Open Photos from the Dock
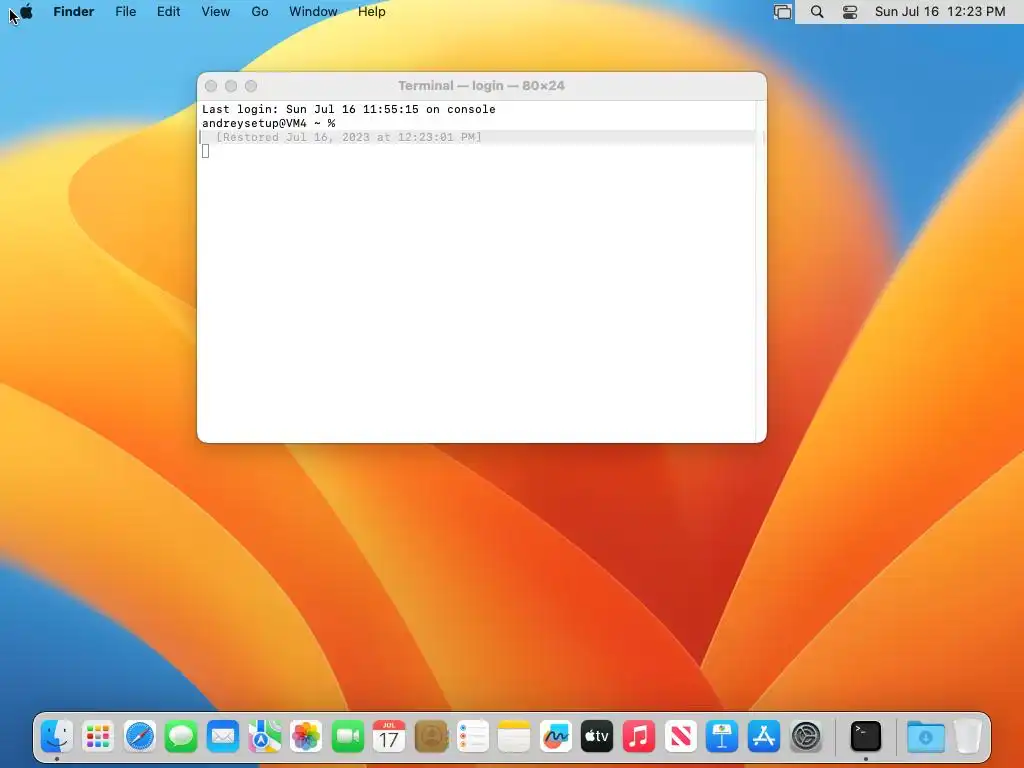Image resolution: width=1024 pixels, height=768 pixels. click(x=306, y=737)
